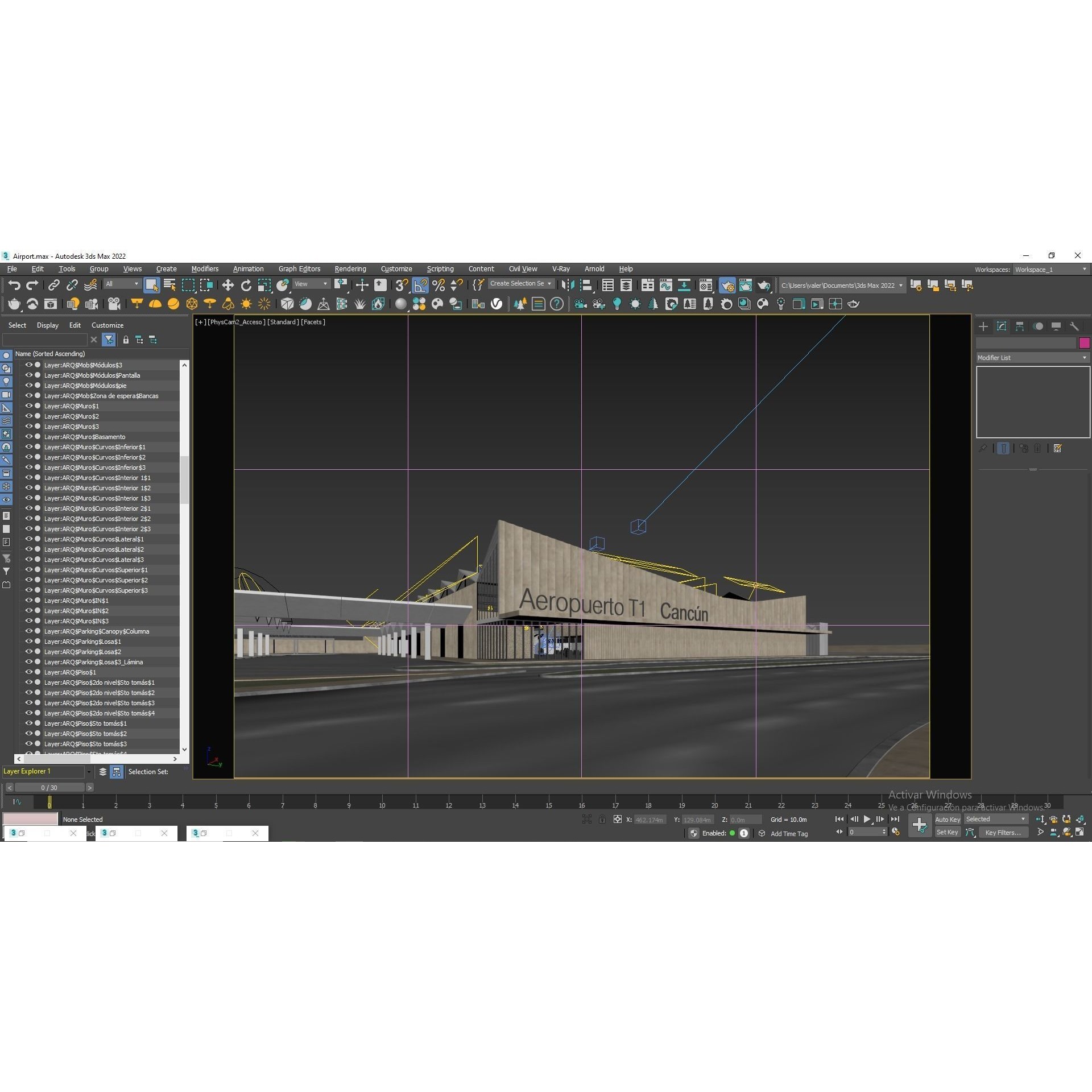Open the Graph Editors menu

coord(299,269)
